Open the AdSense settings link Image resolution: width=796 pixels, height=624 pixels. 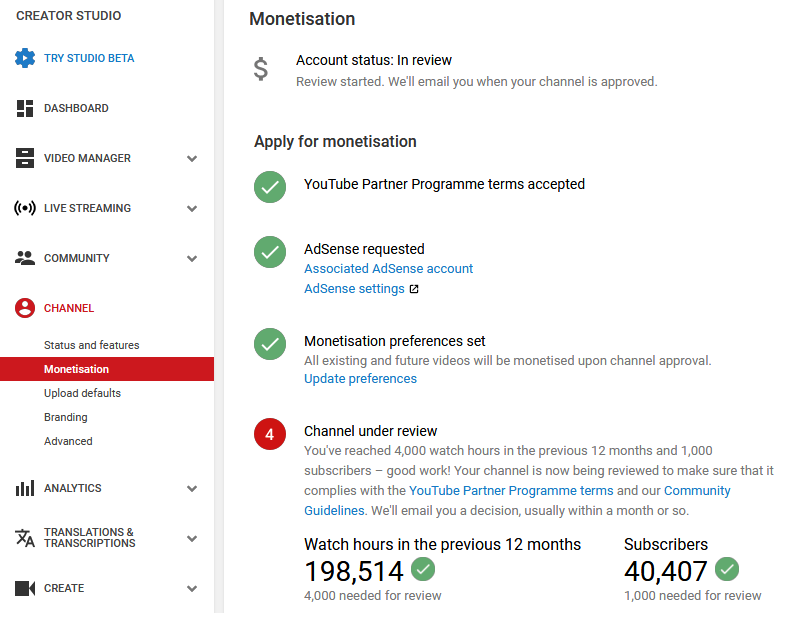pos(354,289)
